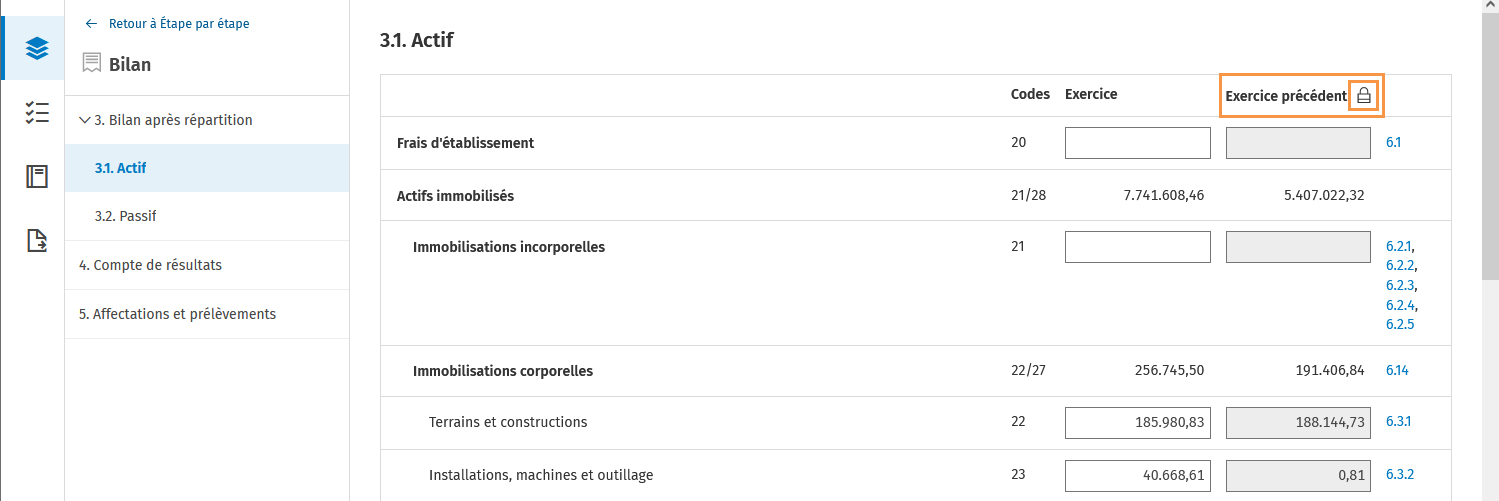This screenshot has height=501, width=1499.
Task: Open annex link 6.1
Action: pos(1393,143)
